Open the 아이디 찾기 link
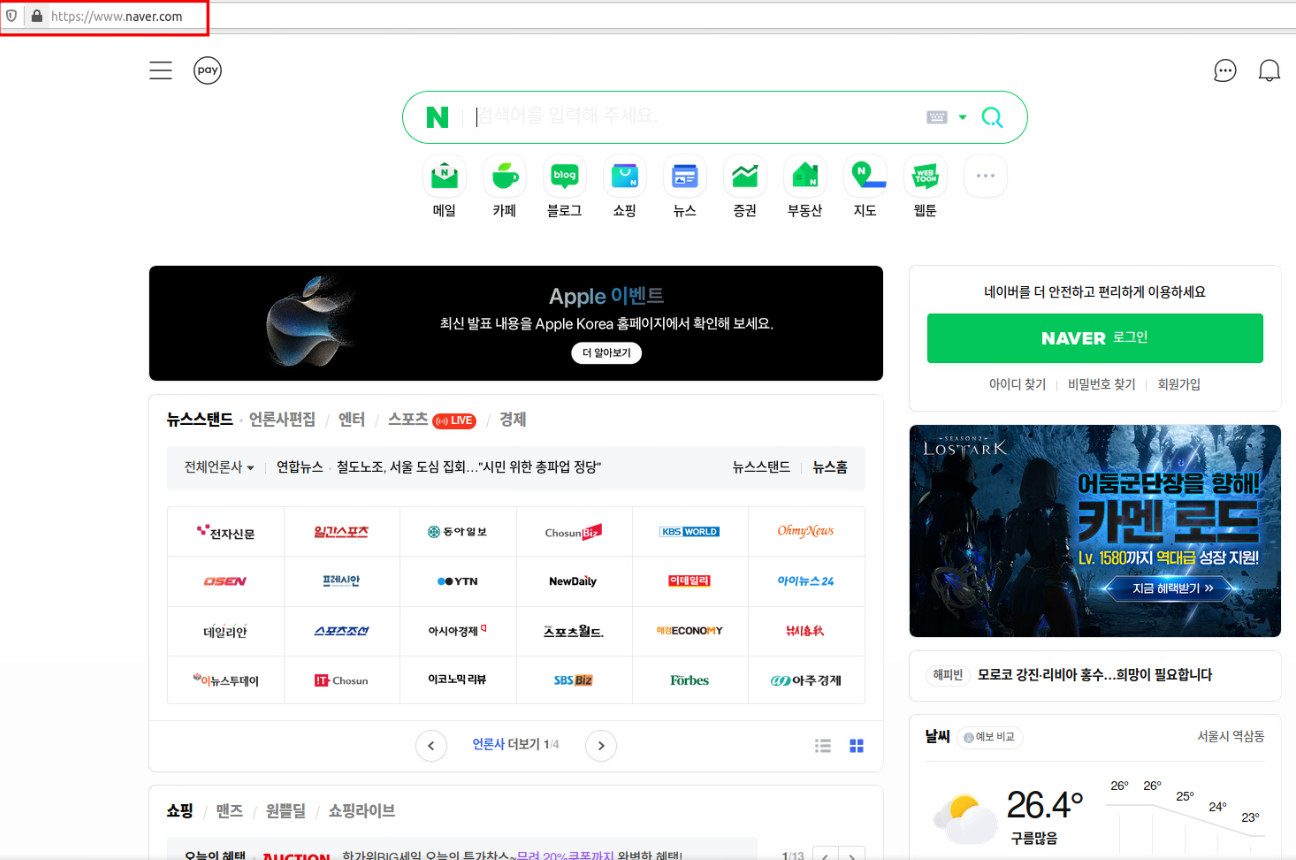 [1017, 384]
